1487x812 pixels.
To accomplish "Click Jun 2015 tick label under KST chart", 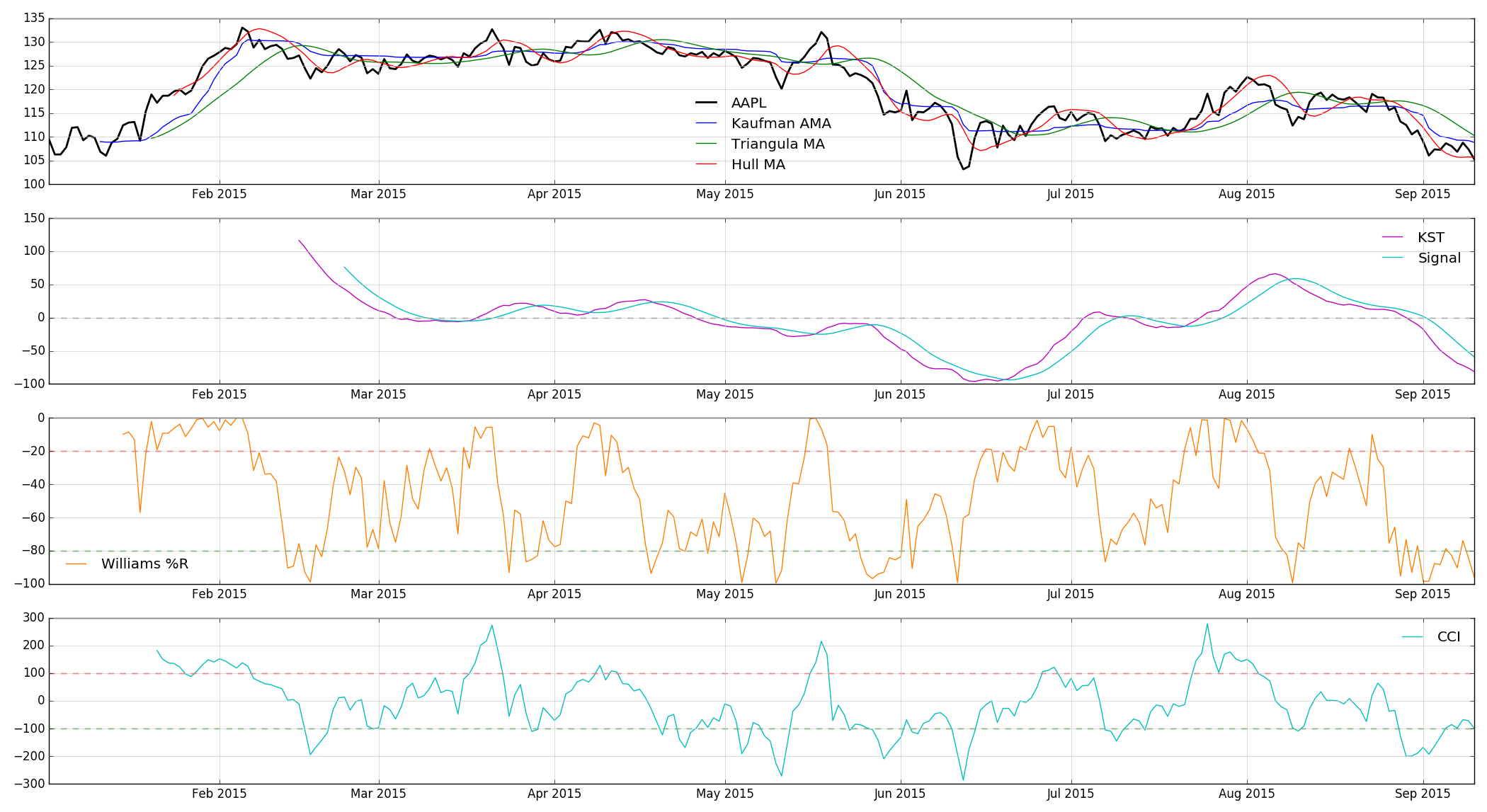I will pyautogui.click(x=899, y=394).
